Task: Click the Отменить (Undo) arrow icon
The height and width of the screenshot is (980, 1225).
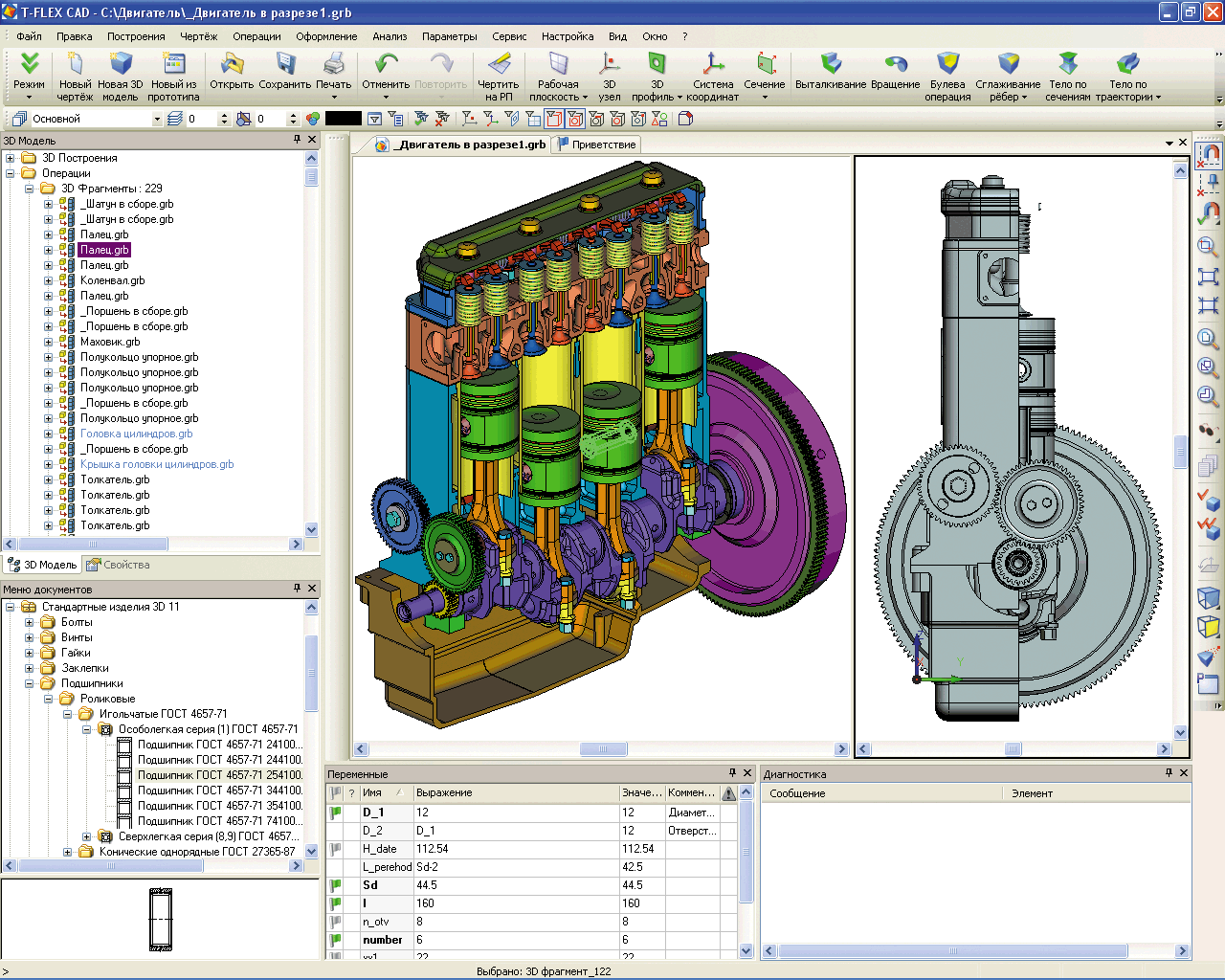Action: (386, 64)
